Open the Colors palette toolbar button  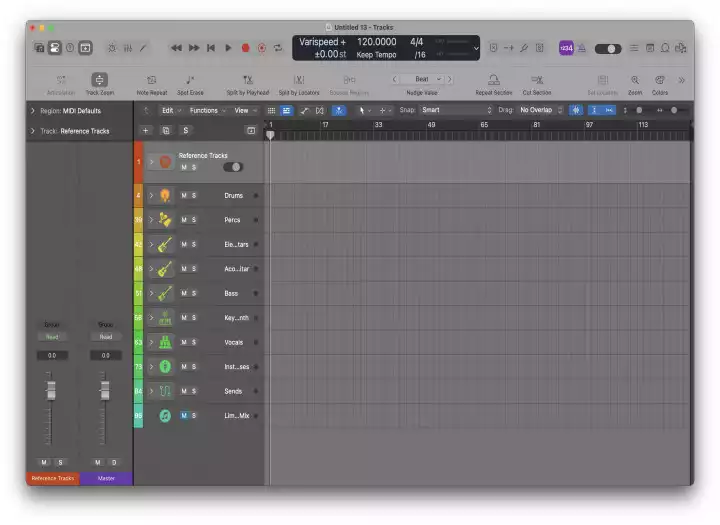660,85
